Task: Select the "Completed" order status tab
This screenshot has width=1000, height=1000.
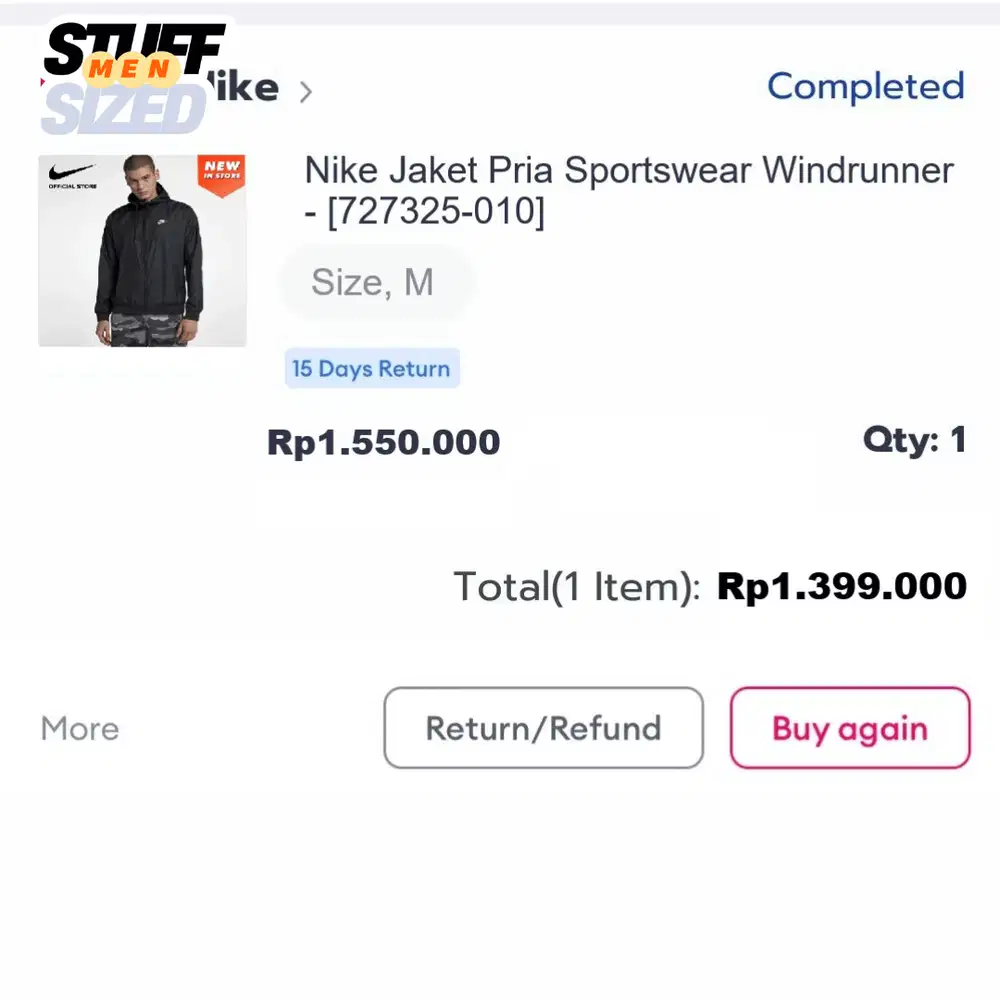Action: click(x=865, y=87)
